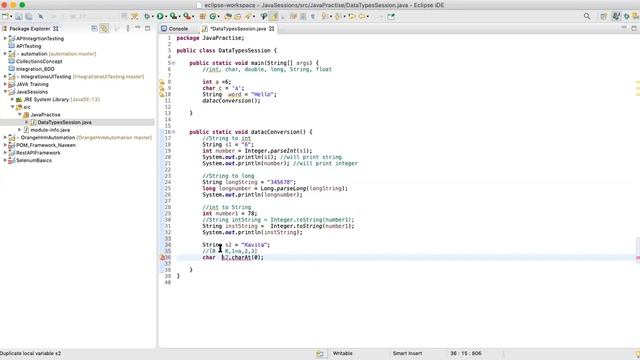Expand the APIIntegrtionTesting project
Screen dimensions: 640x360
coord(5,38)
